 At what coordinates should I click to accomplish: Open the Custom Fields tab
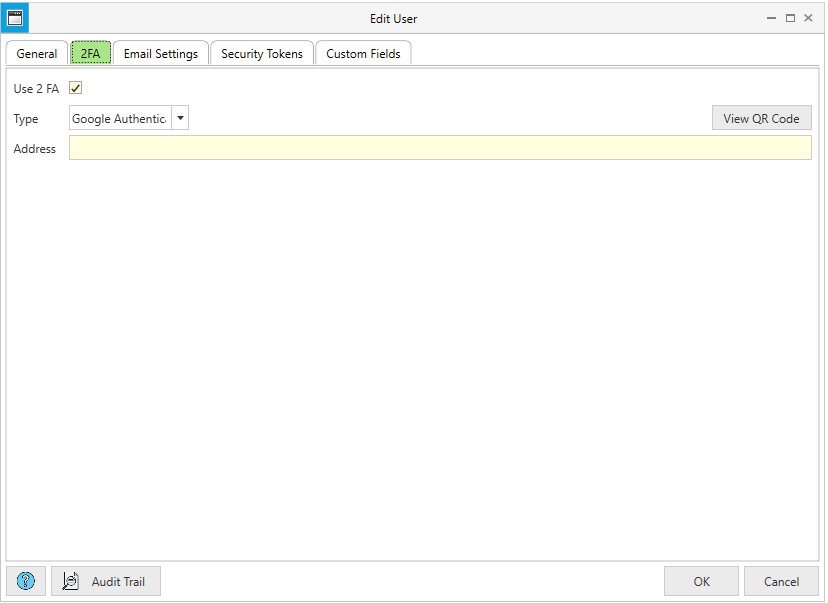[x=363, y=53]
